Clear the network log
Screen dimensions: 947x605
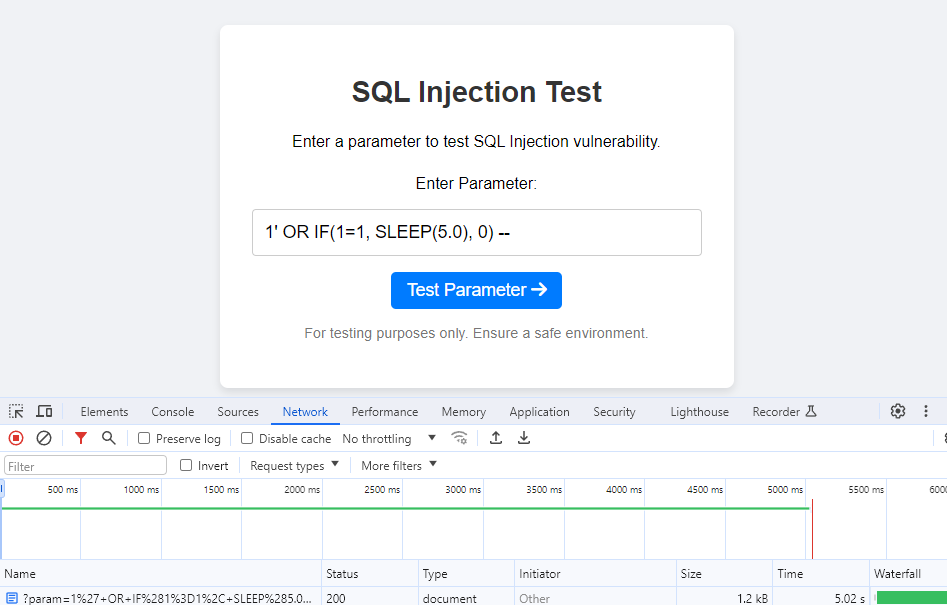coord(44,438)
